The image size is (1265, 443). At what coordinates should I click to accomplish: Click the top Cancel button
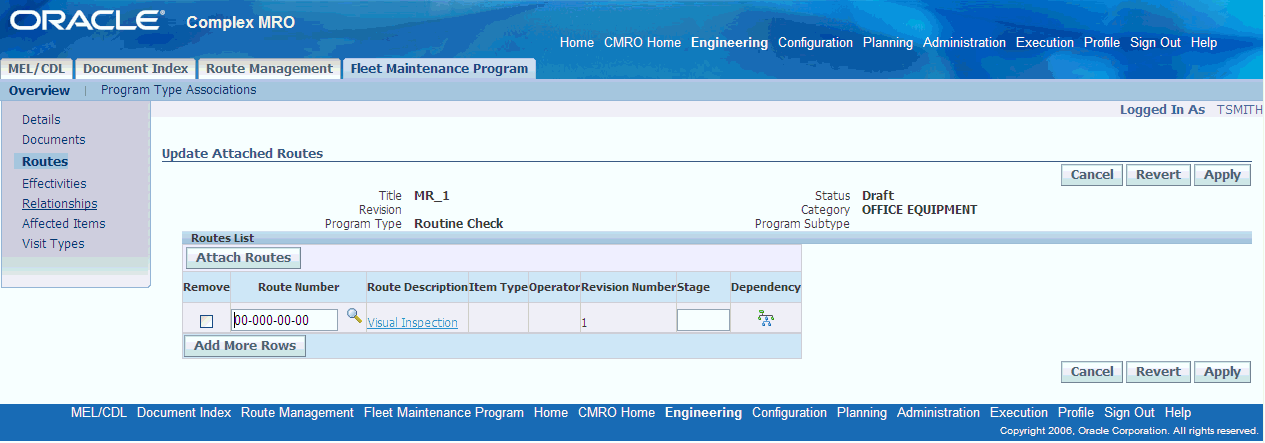coord(1092,175)
